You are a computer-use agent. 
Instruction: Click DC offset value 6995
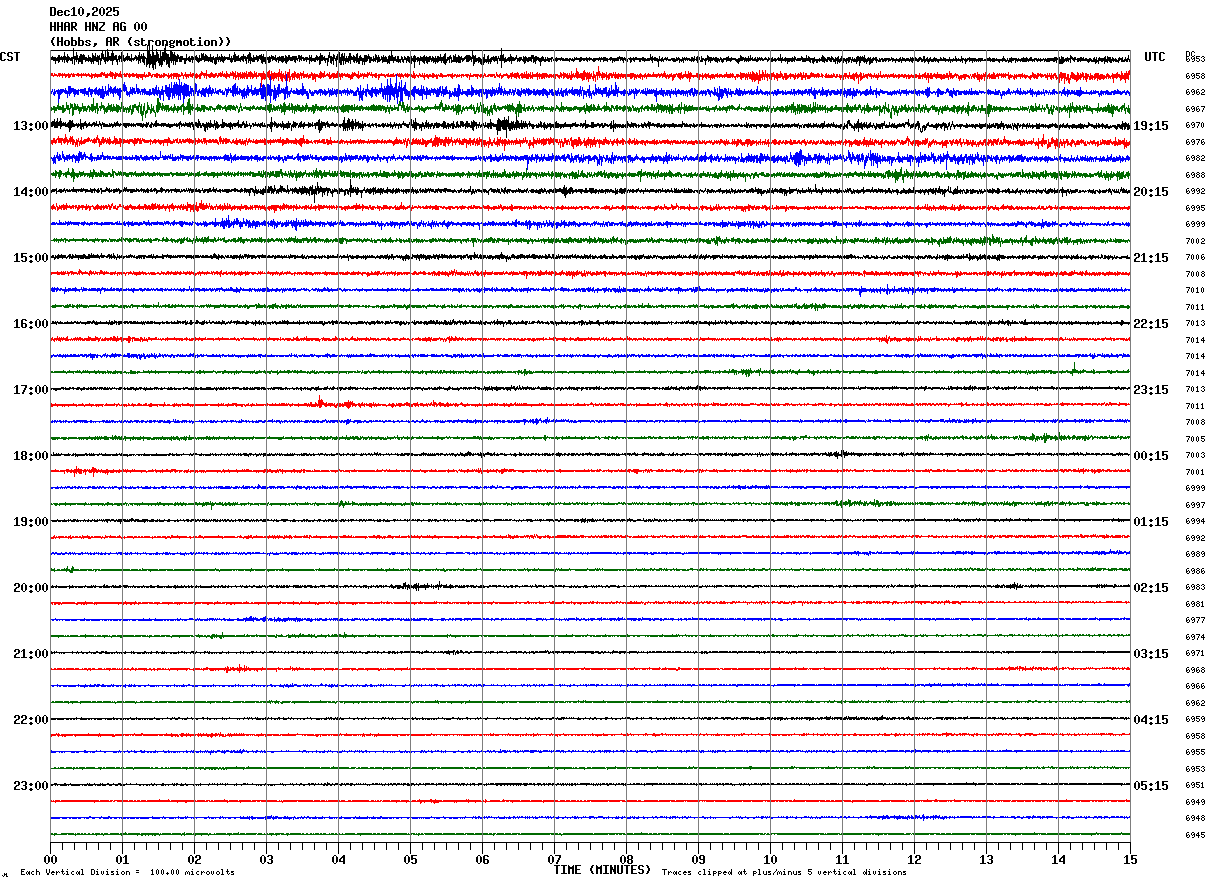tap(1195, 208)
